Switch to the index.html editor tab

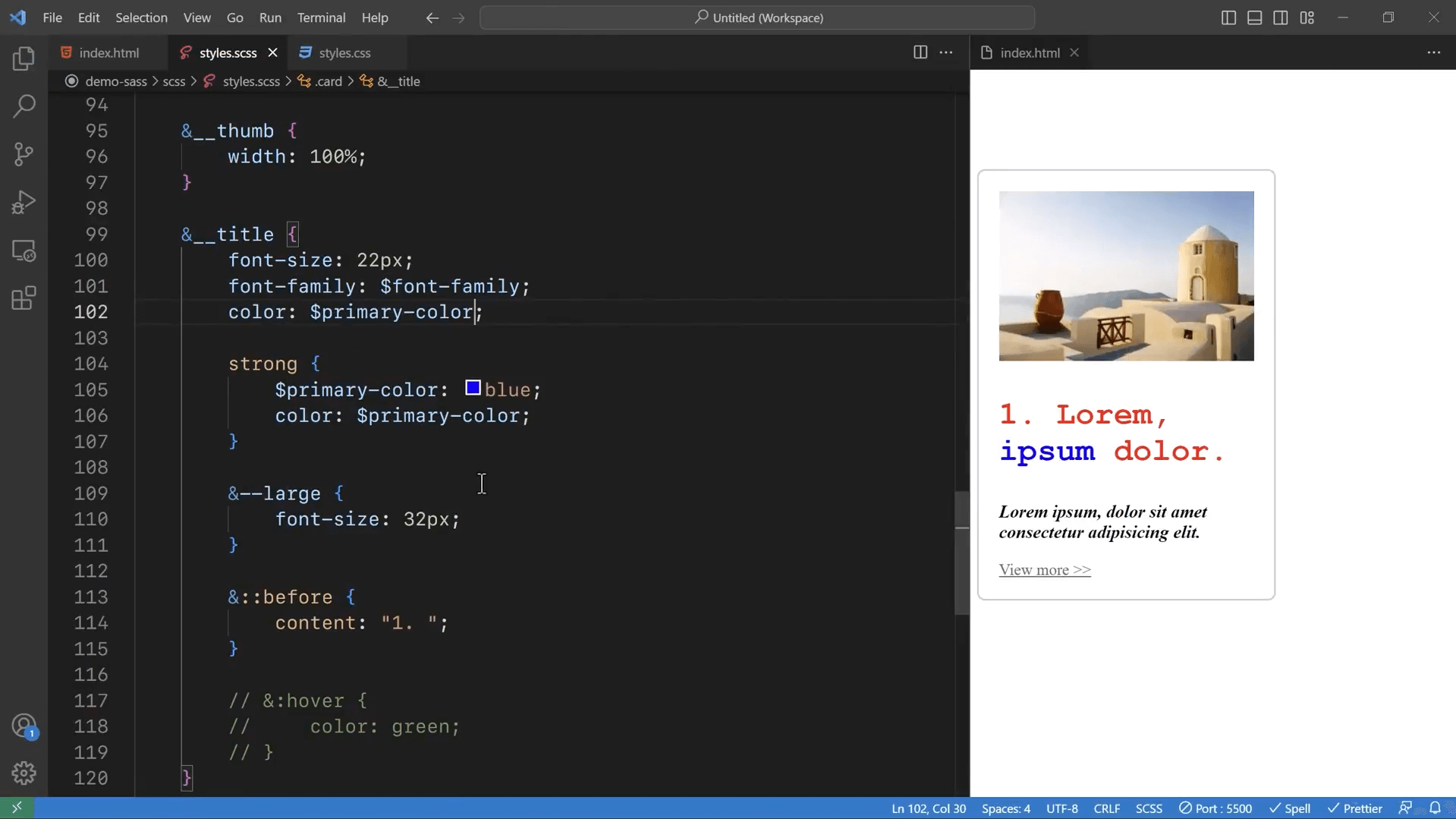[x=108, y=52]
